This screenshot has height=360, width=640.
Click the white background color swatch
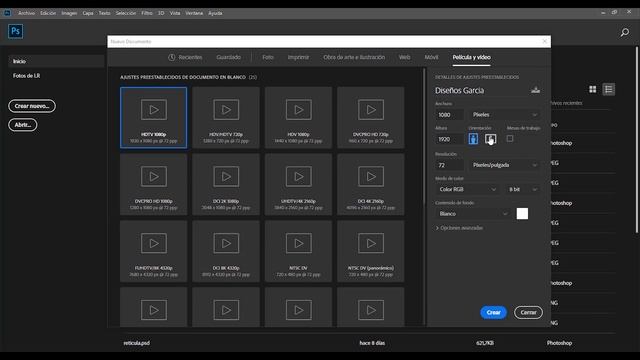[x=522, y=213]
